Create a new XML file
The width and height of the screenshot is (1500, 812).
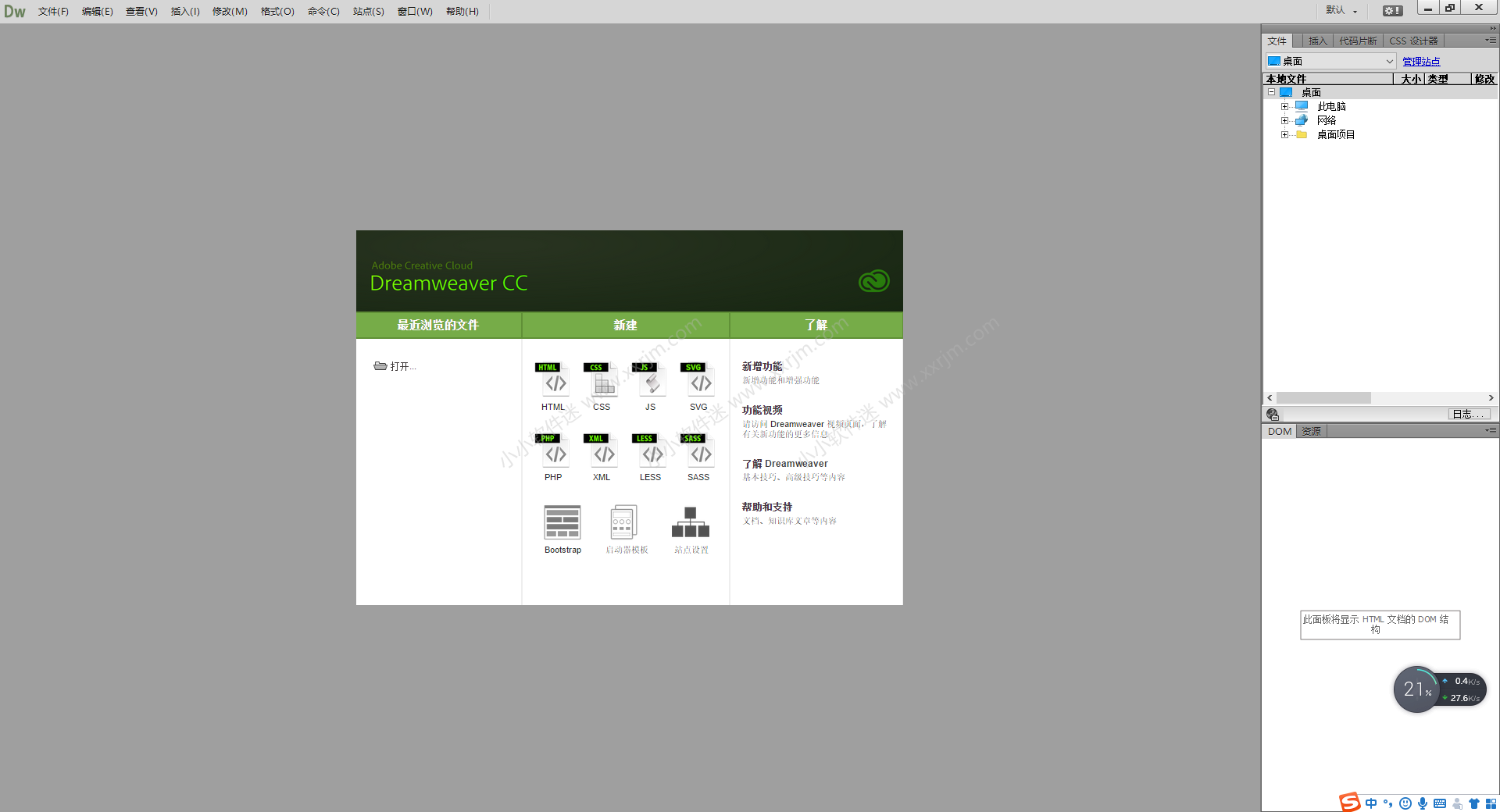602,458
